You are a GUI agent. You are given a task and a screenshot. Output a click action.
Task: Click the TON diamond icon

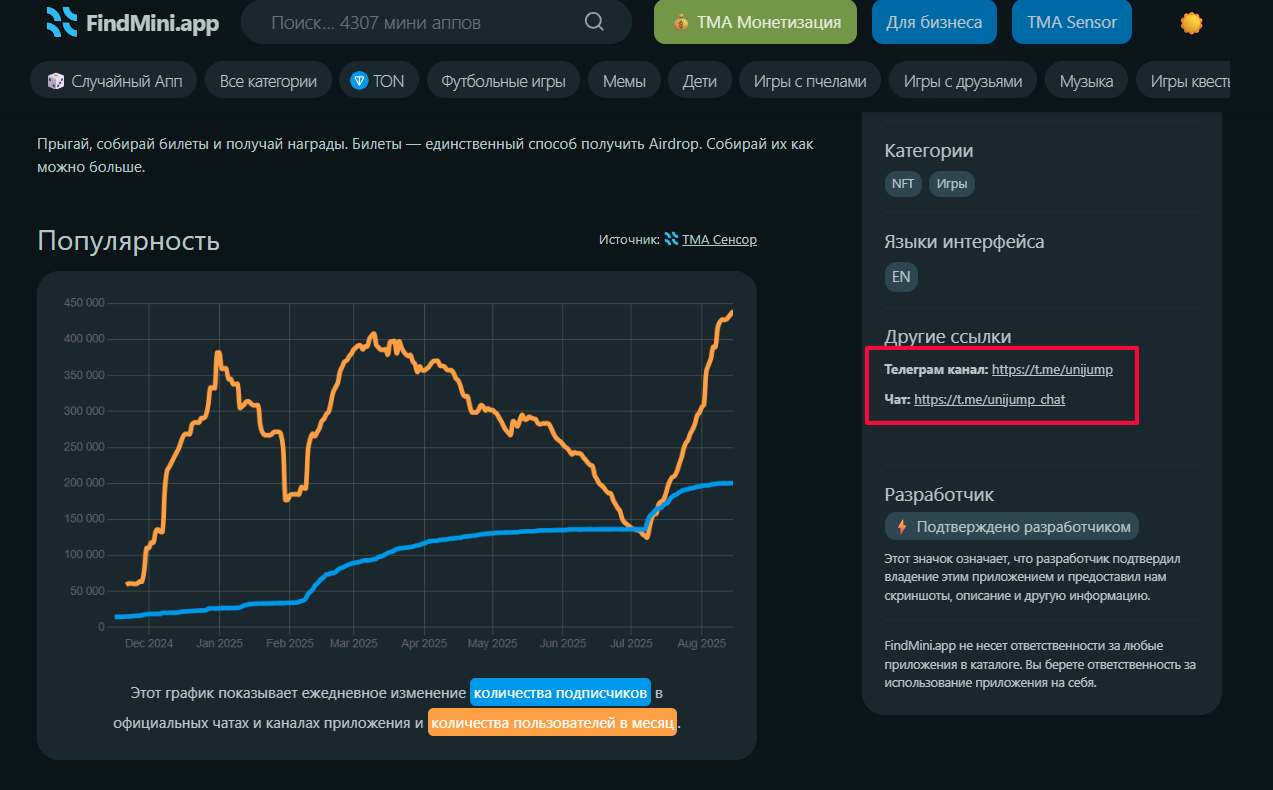(x=359, y=81)
